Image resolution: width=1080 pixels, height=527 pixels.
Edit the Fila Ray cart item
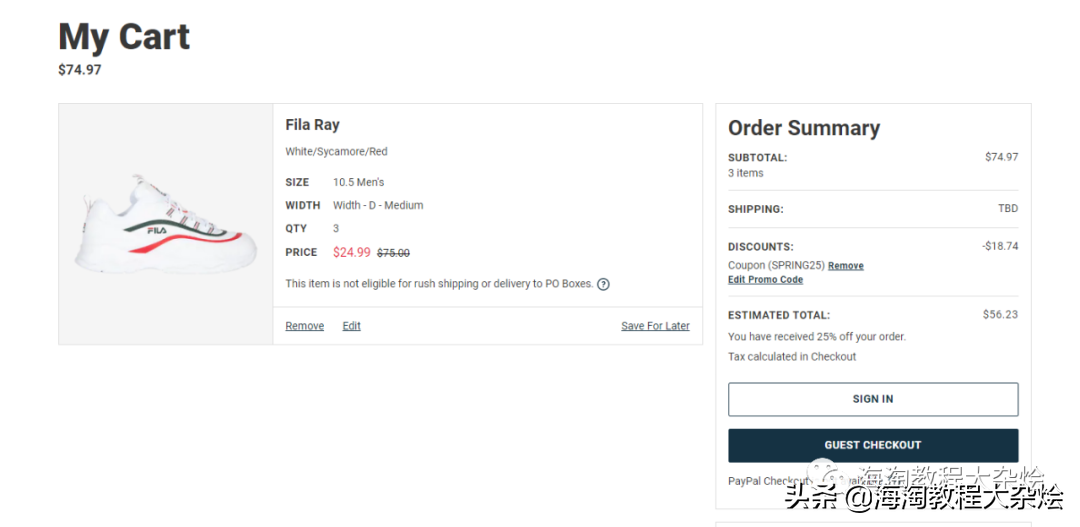(351, 326)
